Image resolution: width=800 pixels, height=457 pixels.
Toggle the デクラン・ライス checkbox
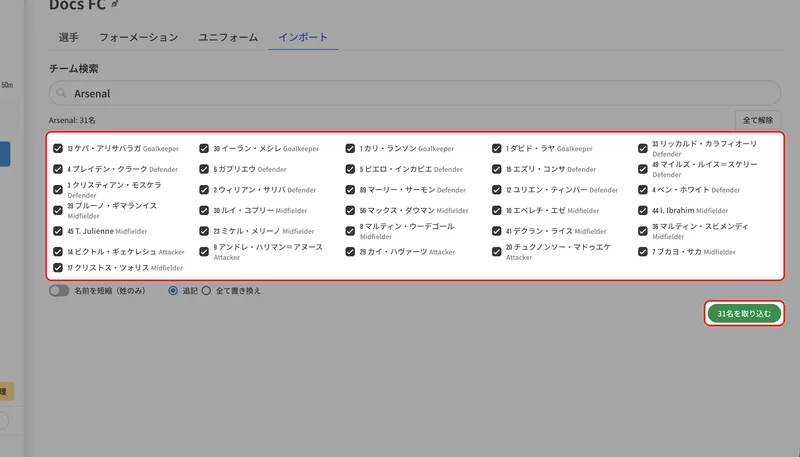[x=496, y=231]
